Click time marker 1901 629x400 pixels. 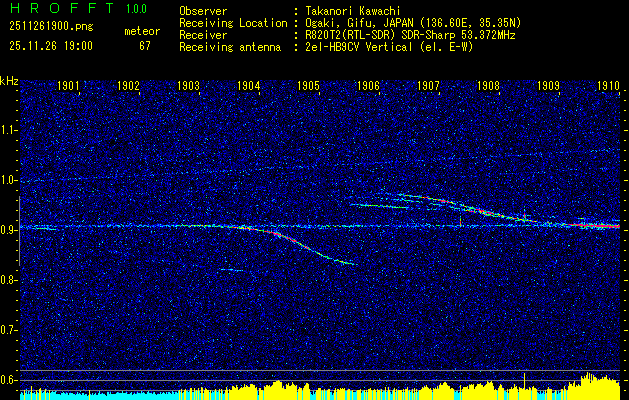[68, 85]
